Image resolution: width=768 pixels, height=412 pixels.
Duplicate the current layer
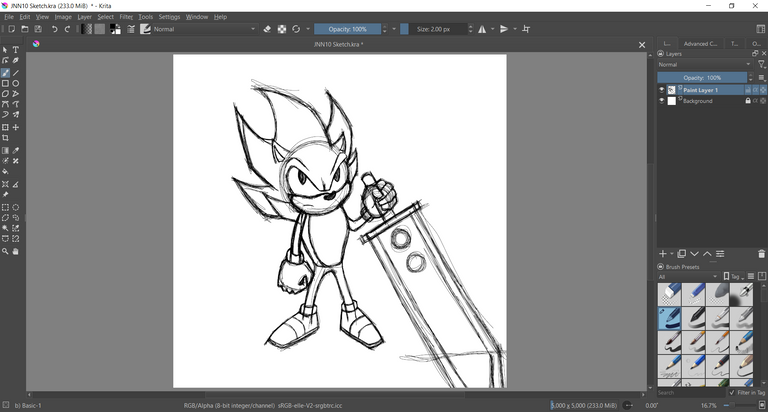coord(681,254)
